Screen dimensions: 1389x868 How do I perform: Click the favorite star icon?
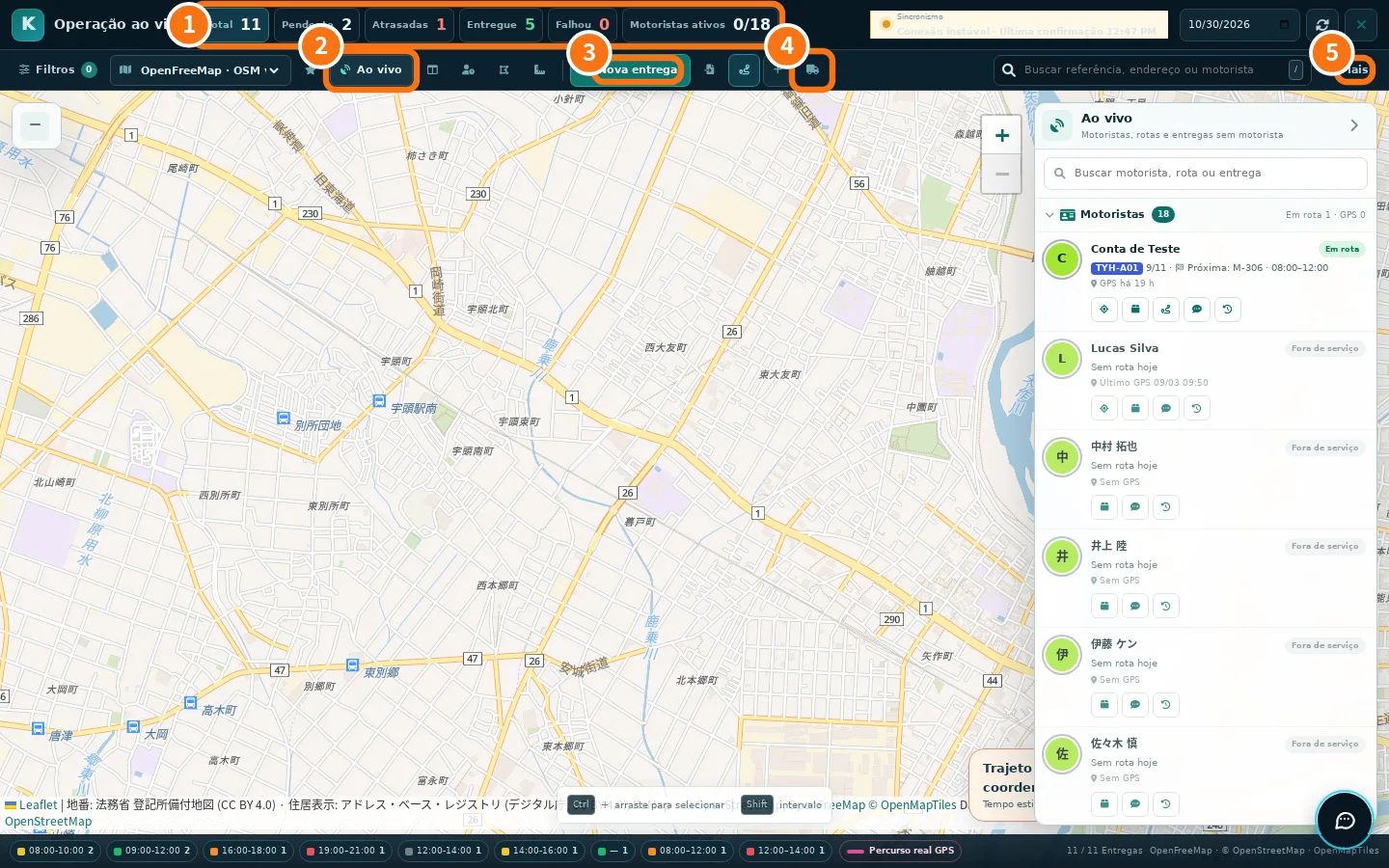(x=310, y=69)
